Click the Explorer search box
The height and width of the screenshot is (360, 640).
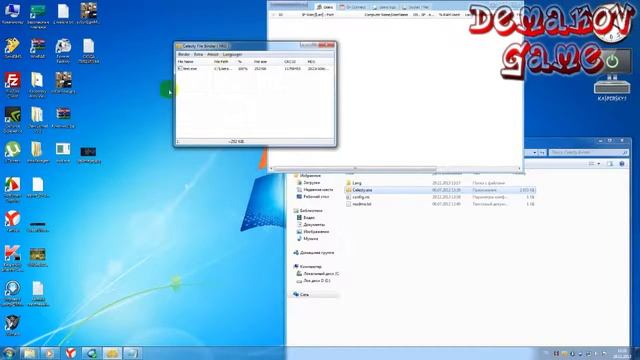pos(588,152)
